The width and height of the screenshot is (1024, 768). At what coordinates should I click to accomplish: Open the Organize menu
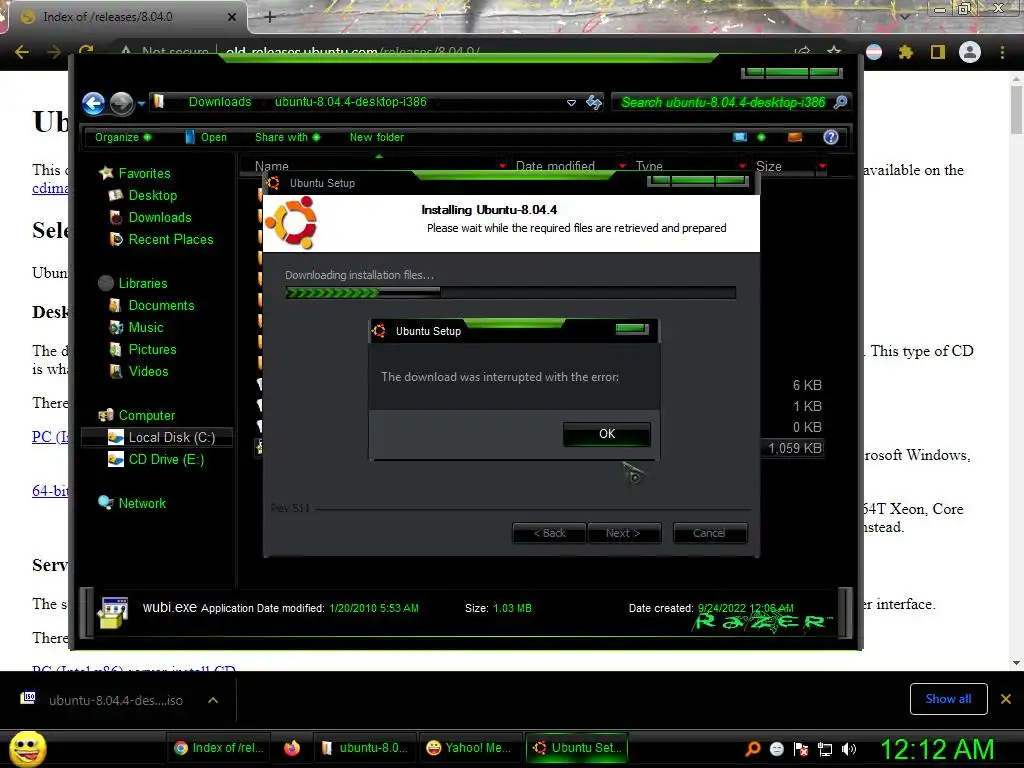point(123,137)
